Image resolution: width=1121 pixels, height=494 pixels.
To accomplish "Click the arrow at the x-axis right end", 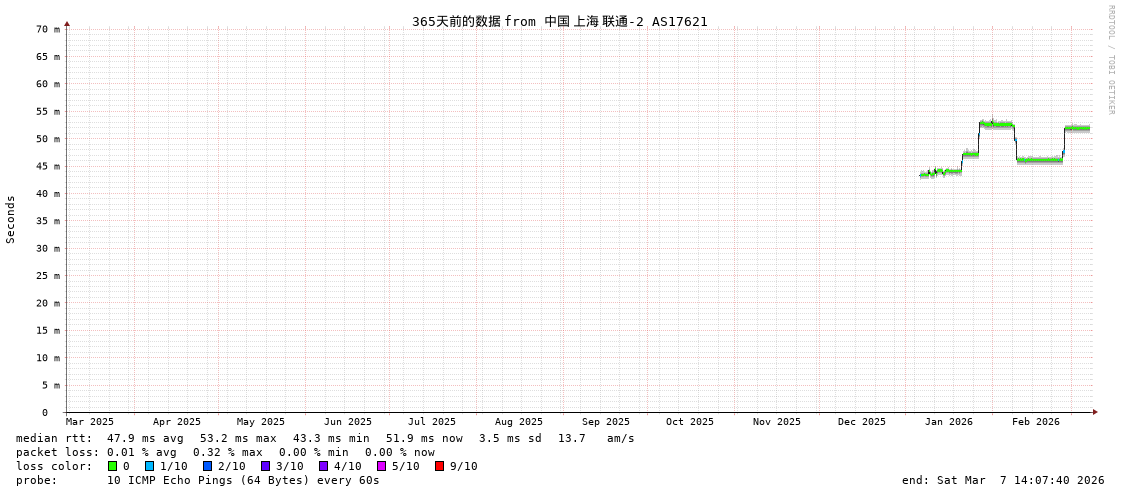I will click(1095, 412).
